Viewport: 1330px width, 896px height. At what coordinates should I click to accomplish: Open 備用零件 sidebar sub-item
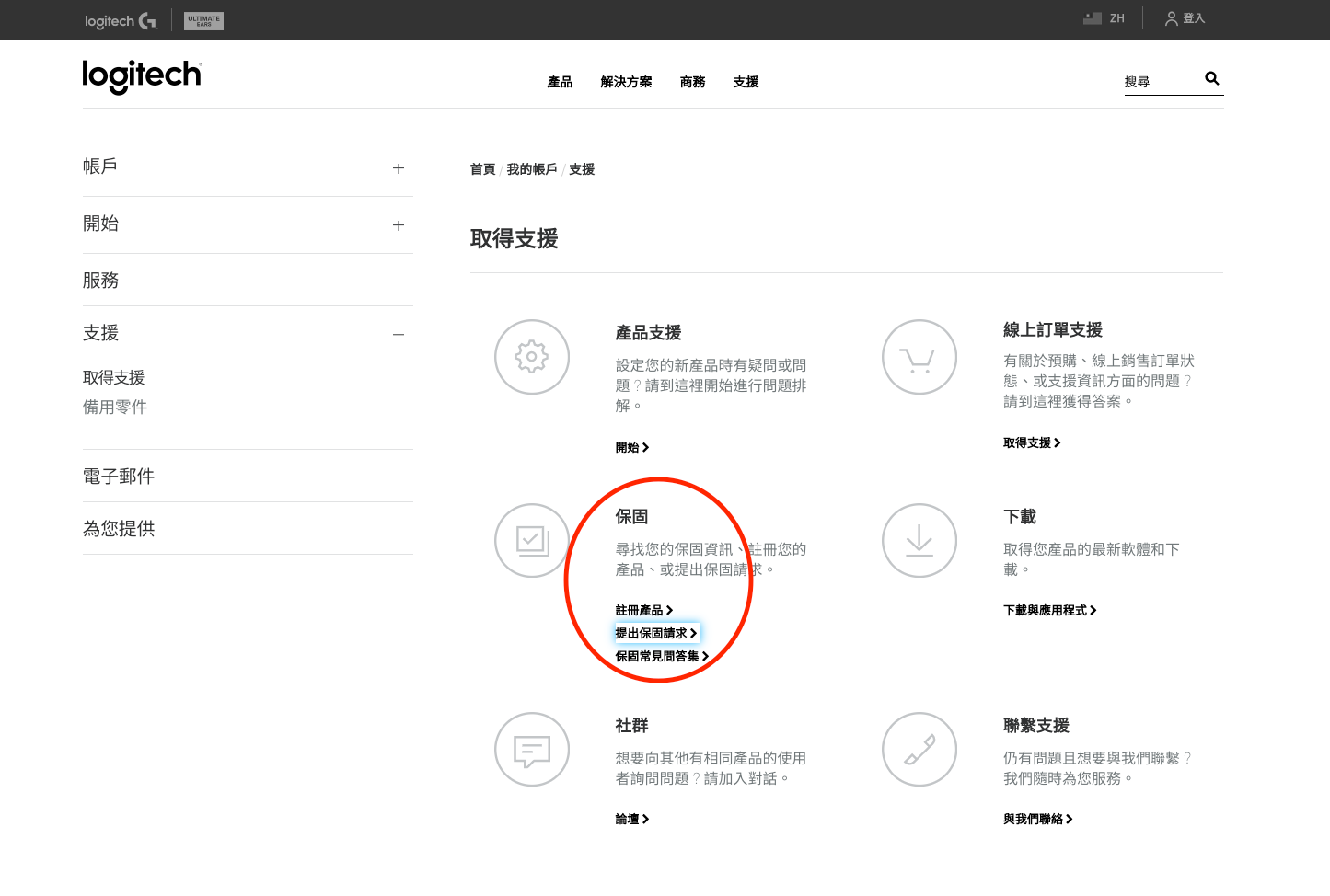pyautogui.click(x=115, y=408)
